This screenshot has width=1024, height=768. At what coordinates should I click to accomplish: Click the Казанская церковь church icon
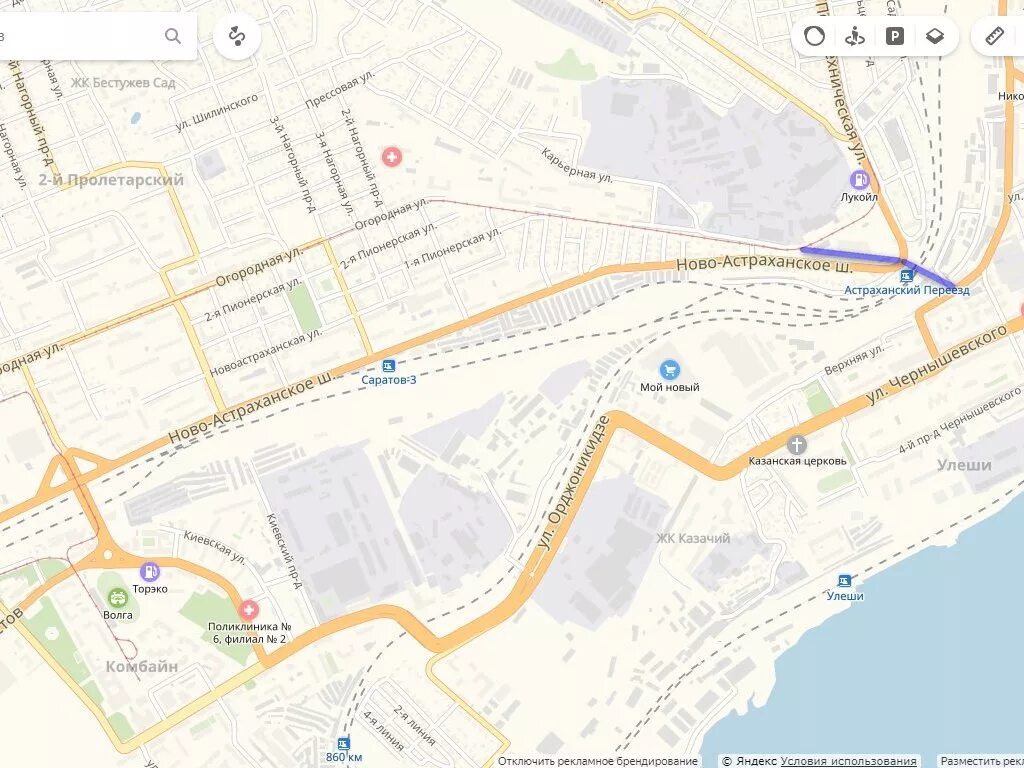pos(797,445)
